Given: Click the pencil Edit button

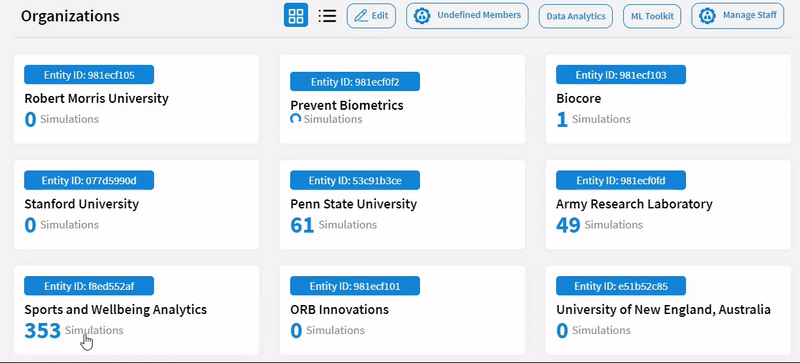Looking at the screenshot, I should click(x=371, y=16).
